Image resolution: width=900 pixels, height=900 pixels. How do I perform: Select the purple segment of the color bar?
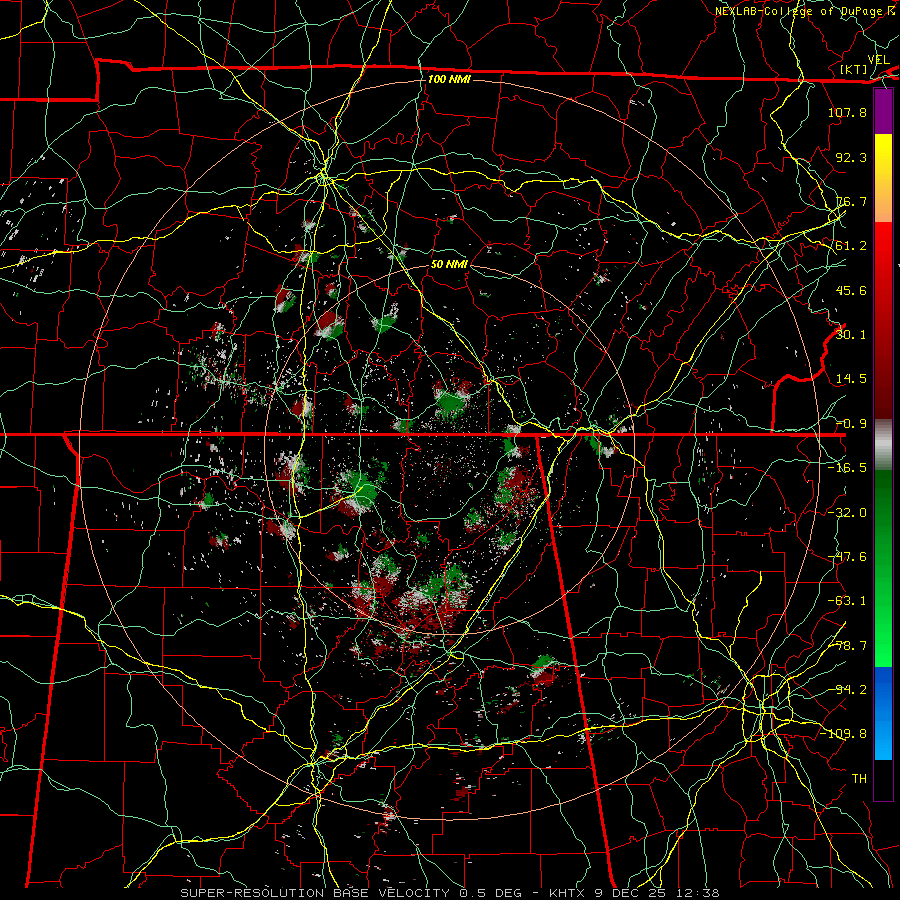(883, 112)
